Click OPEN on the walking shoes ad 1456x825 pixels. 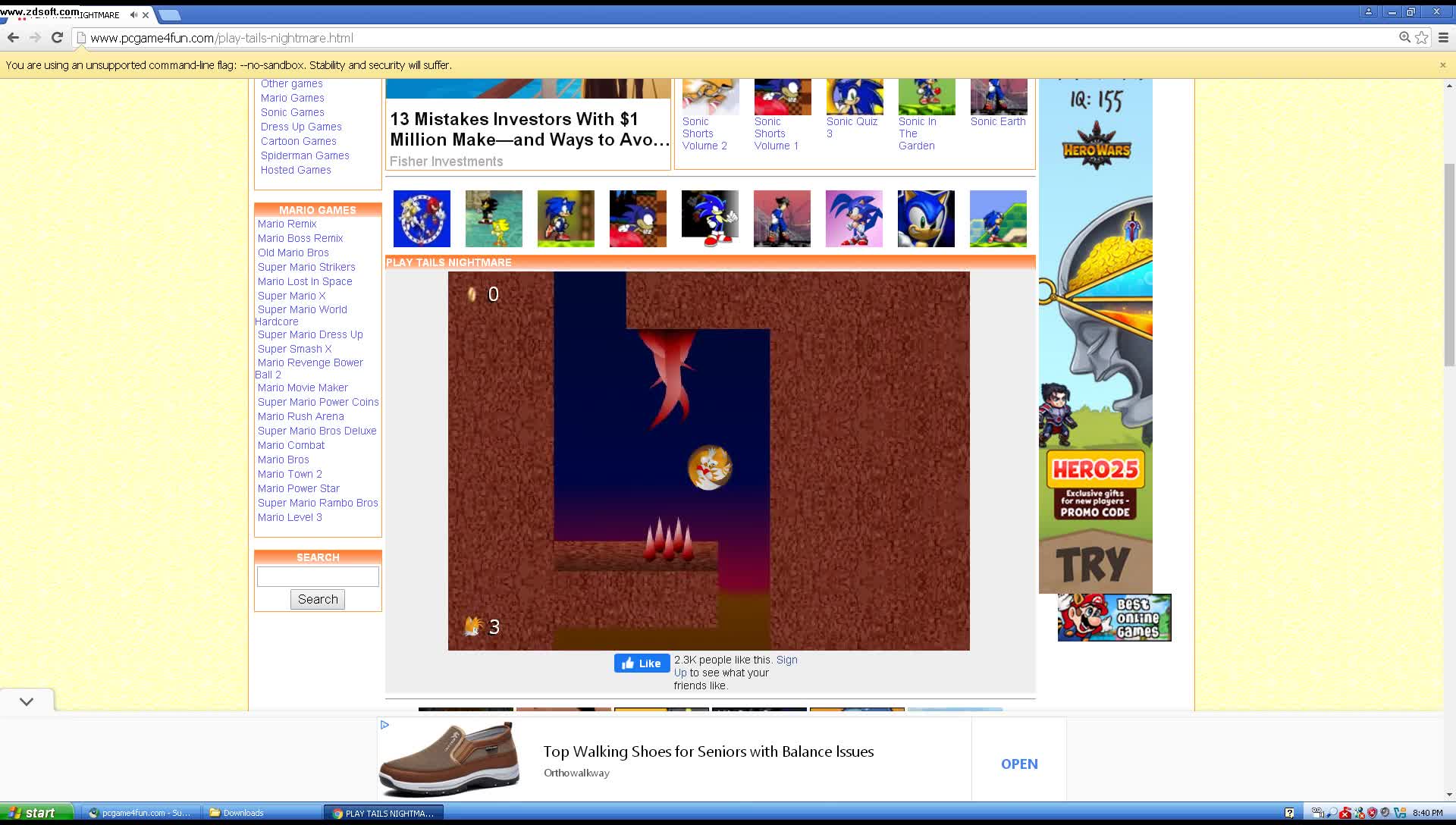[1018, 764]
